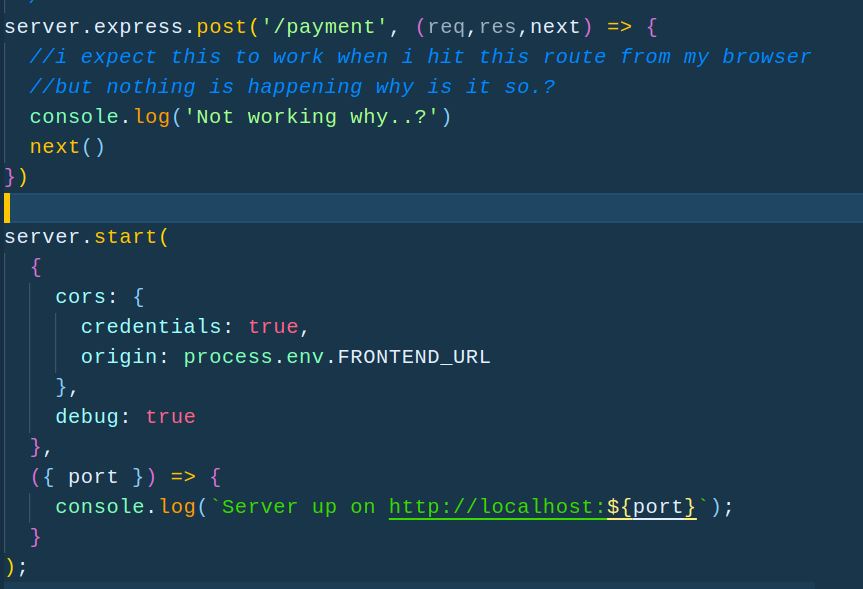
Task: Click the start method in server.start(
Action: [x=125, y=237]
